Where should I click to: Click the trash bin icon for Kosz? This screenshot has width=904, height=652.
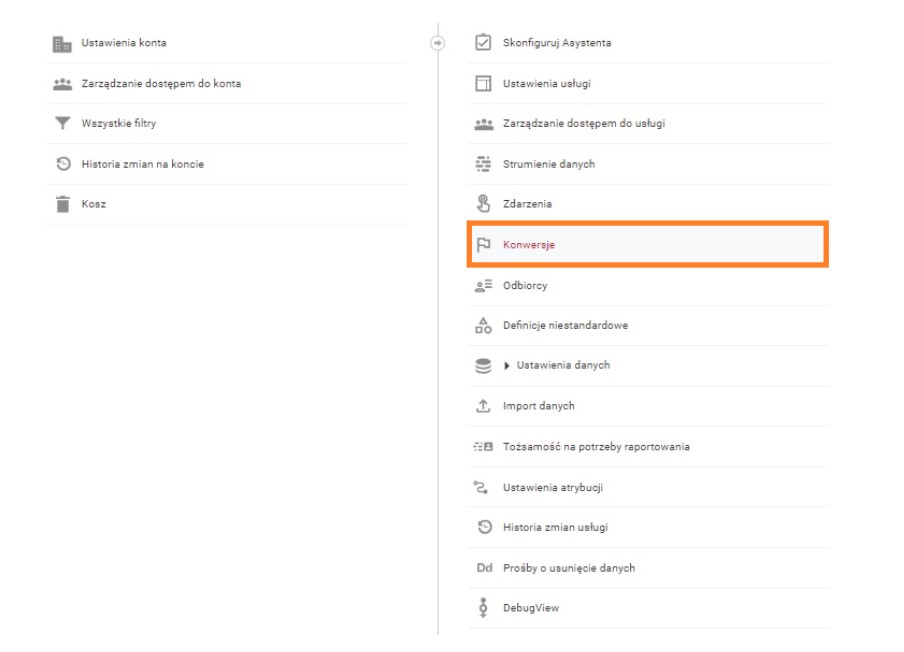coord(62,204)
